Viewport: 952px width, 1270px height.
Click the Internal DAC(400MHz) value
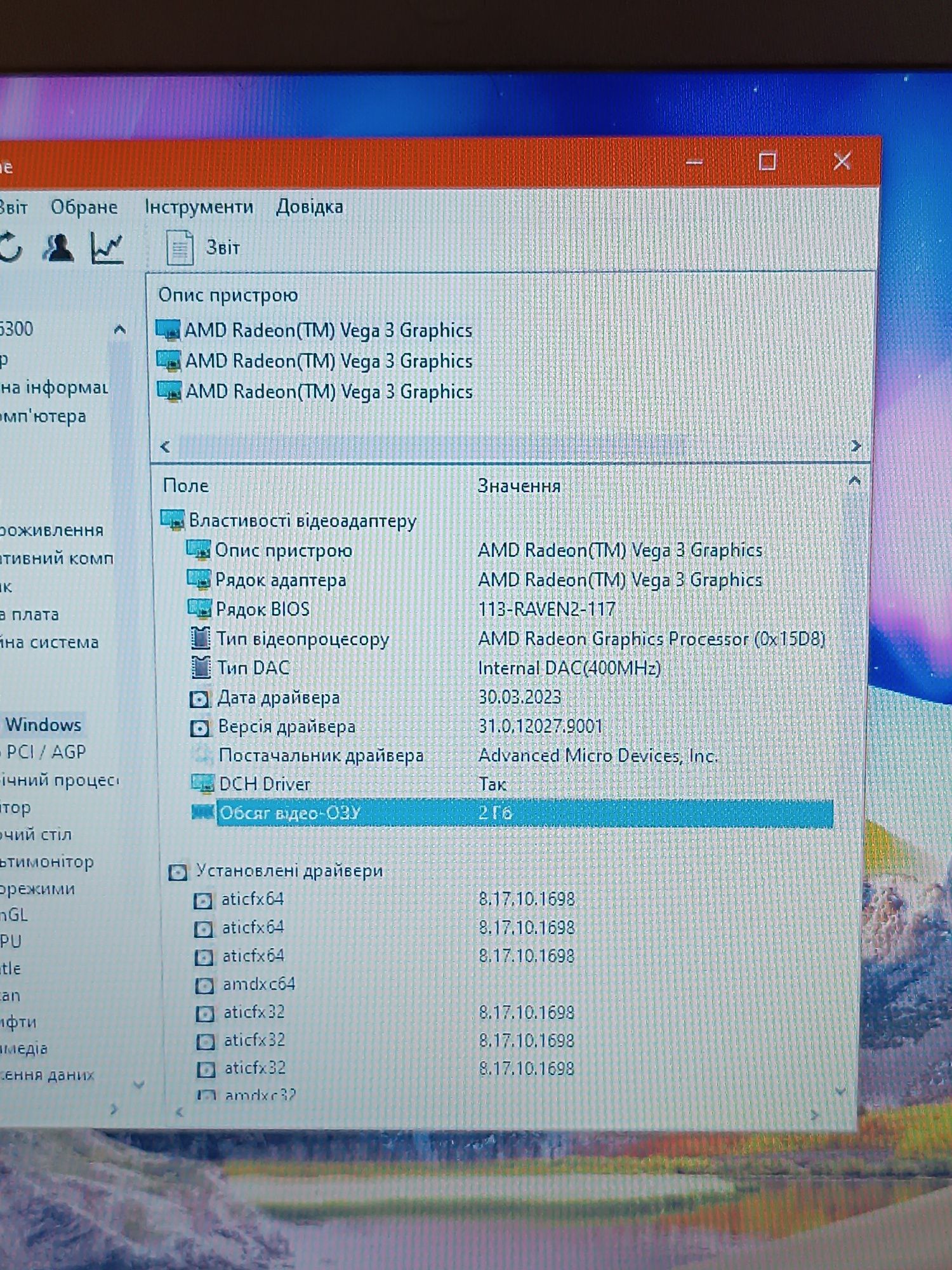[569, 668]
